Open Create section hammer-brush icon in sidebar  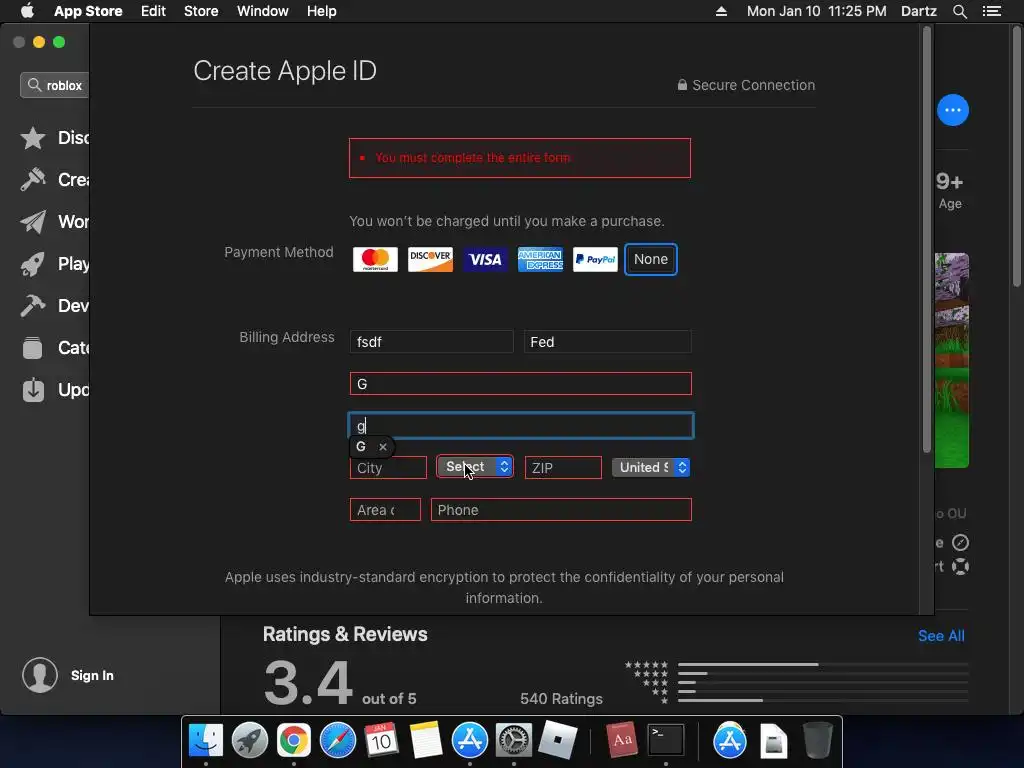coord(33,180)
